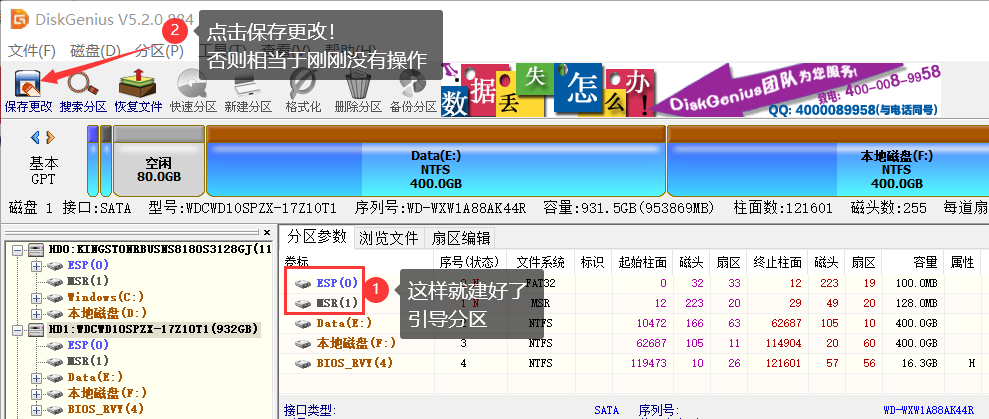Go to next disk with right arrow
This screenshot has width=989, height=419.
click(50, 137)
